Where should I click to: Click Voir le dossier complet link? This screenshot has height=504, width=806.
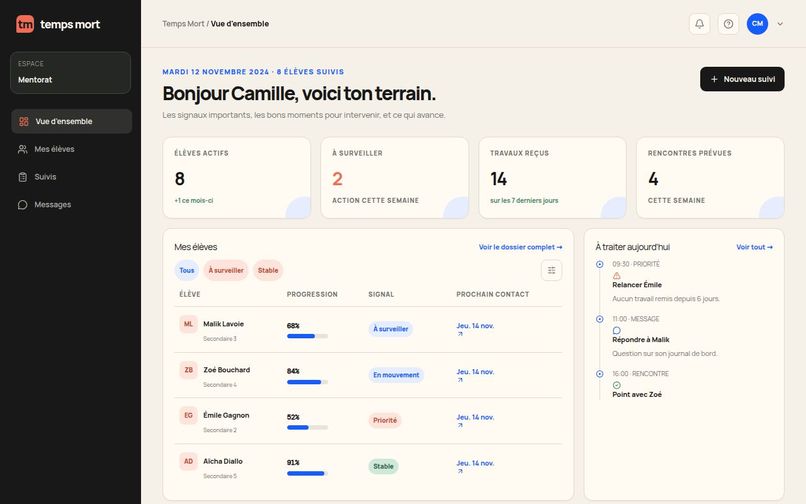coord(520,247)
